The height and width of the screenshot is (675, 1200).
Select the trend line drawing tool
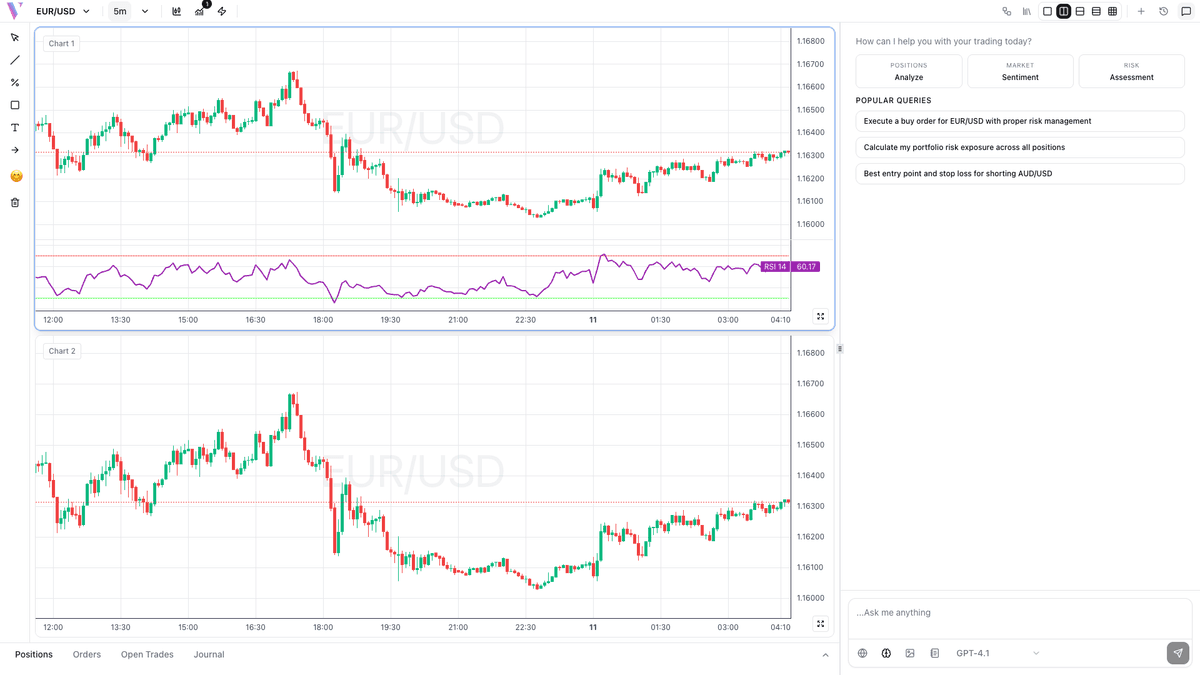point(14,59)
